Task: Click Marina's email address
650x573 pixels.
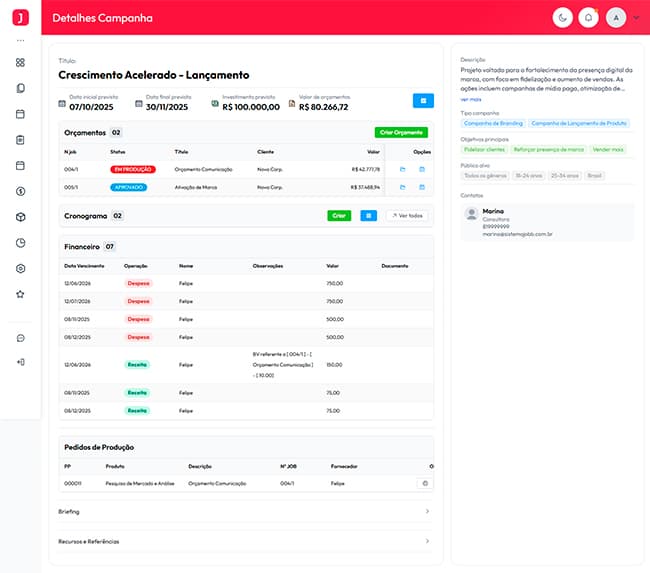Action: (x=517, y=234)
